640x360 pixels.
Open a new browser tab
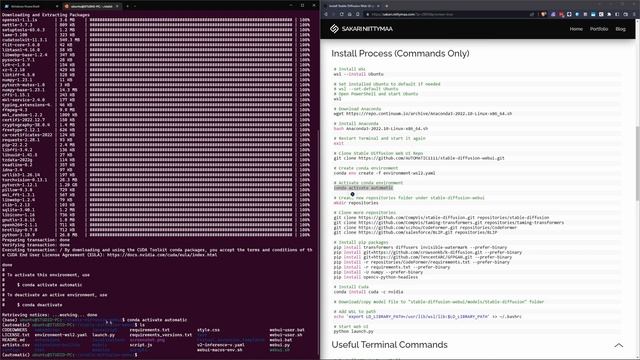tap(387, 6)
